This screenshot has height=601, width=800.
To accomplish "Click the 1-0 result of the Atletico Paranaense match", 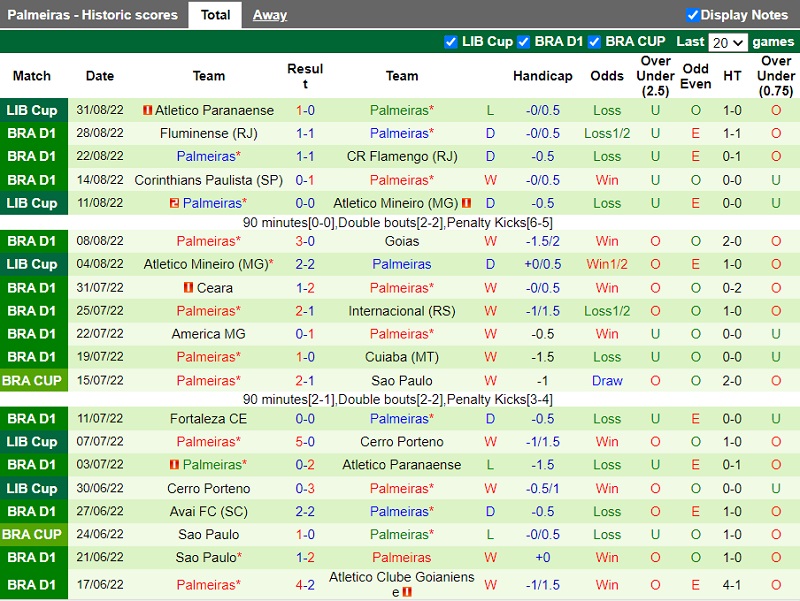I will click(305, 110).
